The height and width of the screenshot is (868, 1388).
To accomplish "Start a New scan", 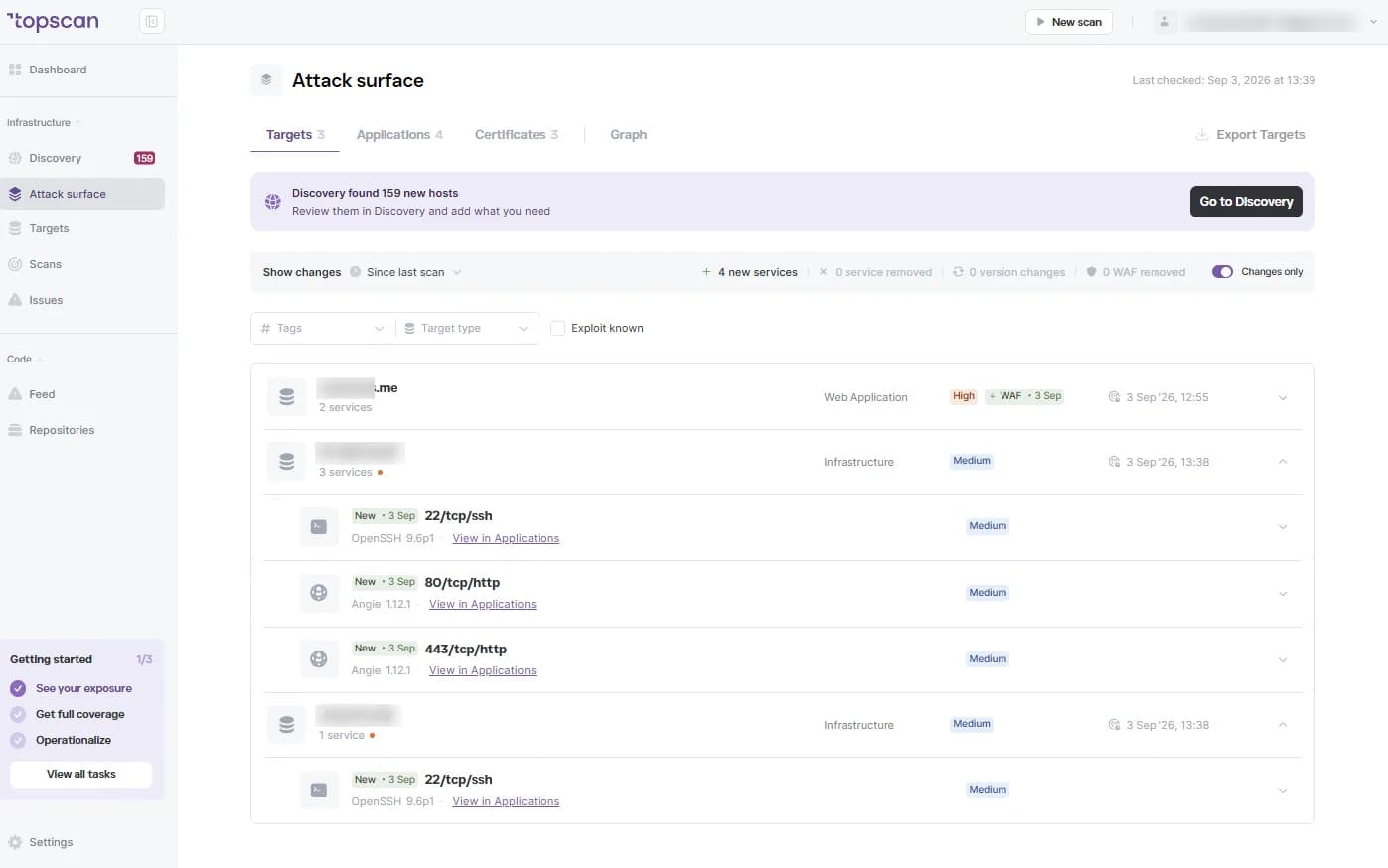I will pyautogui.click(x=1069, y=22).
